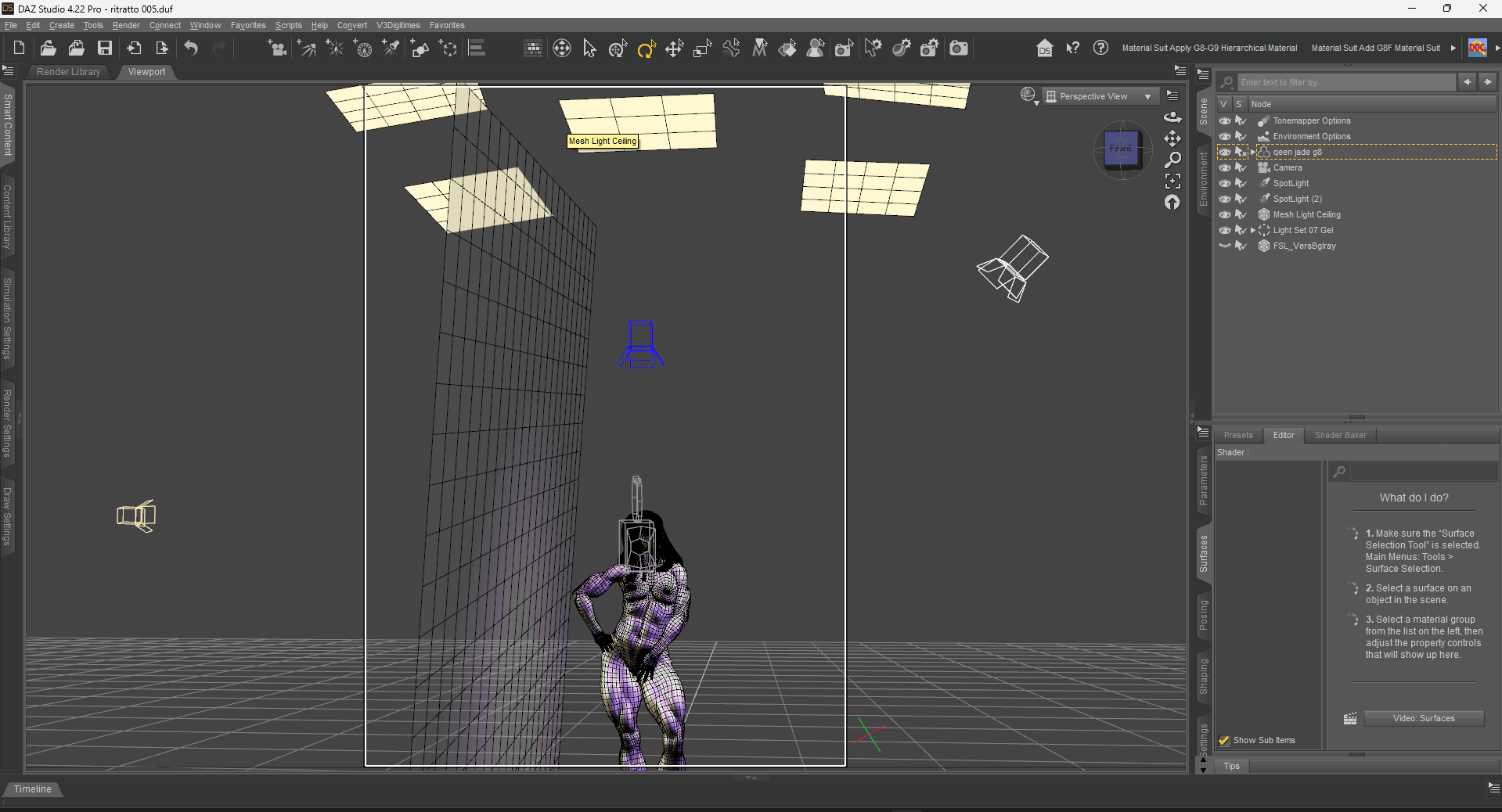
Task: Switch to the Render Library tab
Action: click(x=69, y=72)
